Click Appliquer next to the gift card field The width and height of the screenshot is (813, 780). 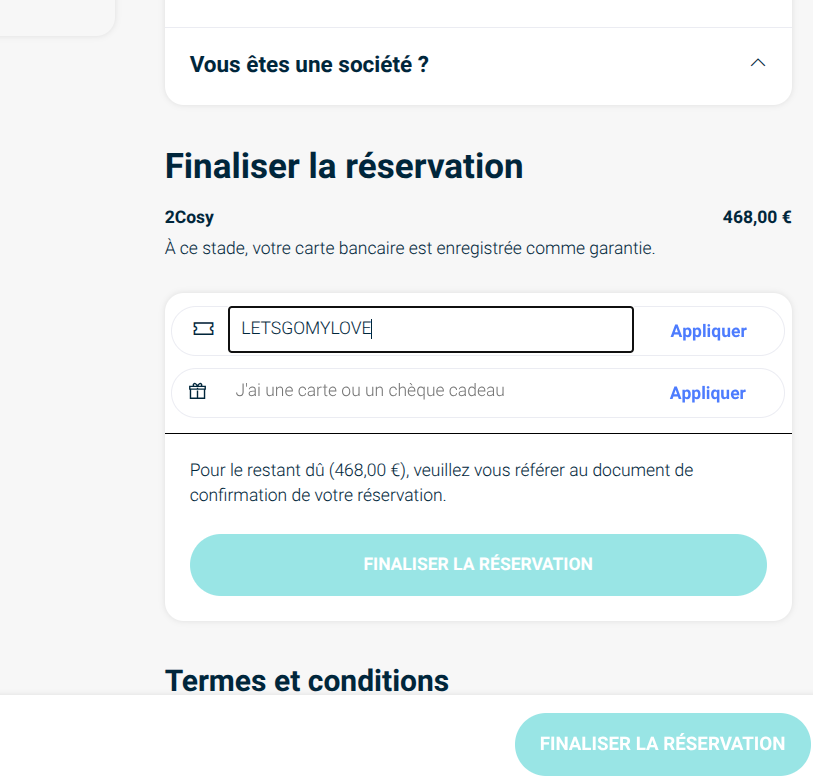coord(707,393)
